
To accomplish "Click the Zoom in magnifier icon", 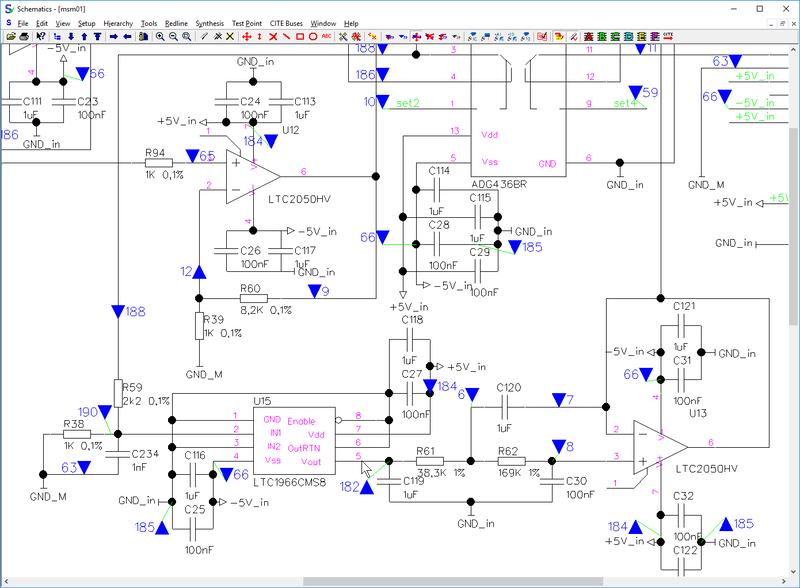I will pyautogui.click(x=160, y=36).
